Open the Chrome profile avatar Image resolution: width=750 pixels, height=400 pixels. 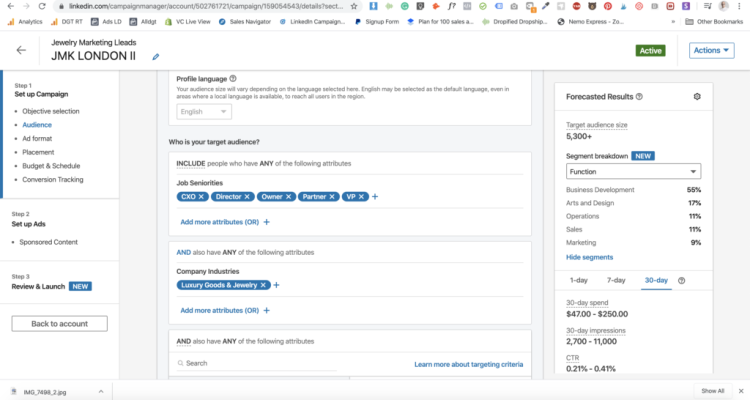pyautogui.click(x=724, y=6)
